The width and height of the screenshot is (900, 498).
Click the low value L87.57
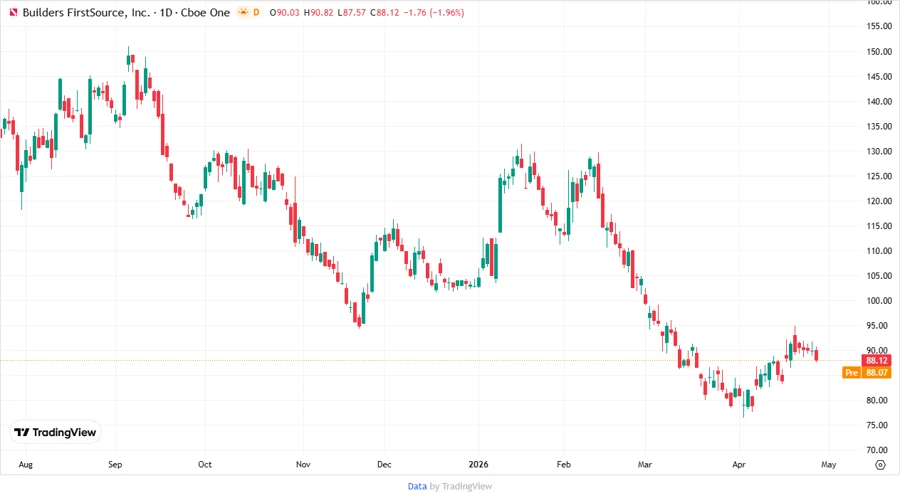(351, 12)
